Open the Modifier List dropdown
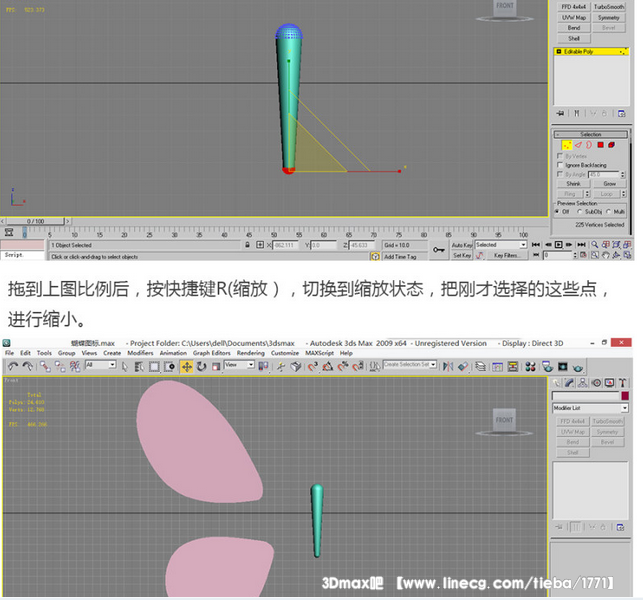 pyautogui.click(x=590, y=408)
